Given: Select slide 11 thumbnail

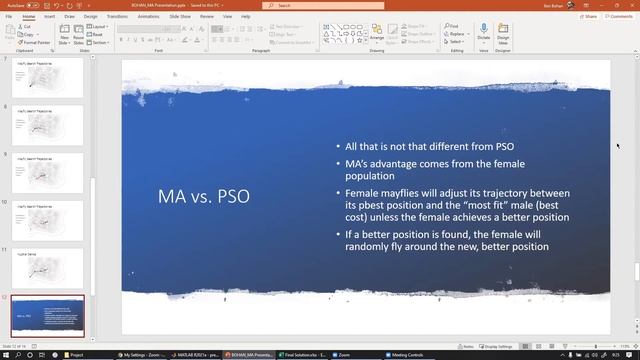Looking at the screenshot, I should pyautogui.click(x=47, y=268).
